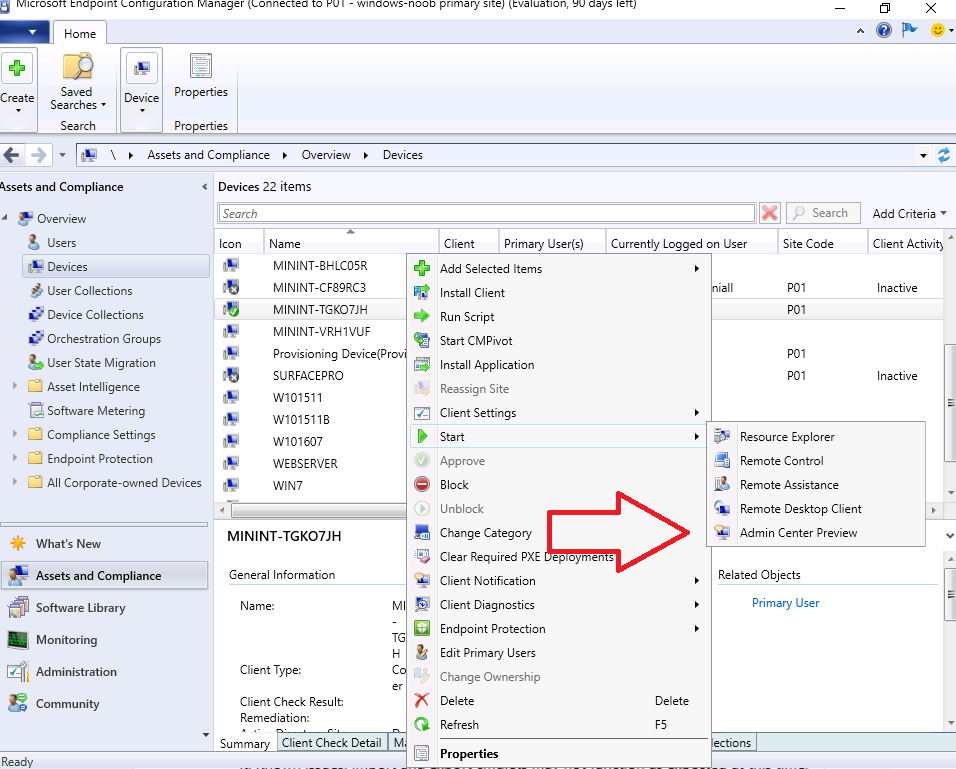Image resolution: width=956 pixels, height=769 pixels.
Task: Click icon next to Admin Center Preview
Action: coord(722,532)
